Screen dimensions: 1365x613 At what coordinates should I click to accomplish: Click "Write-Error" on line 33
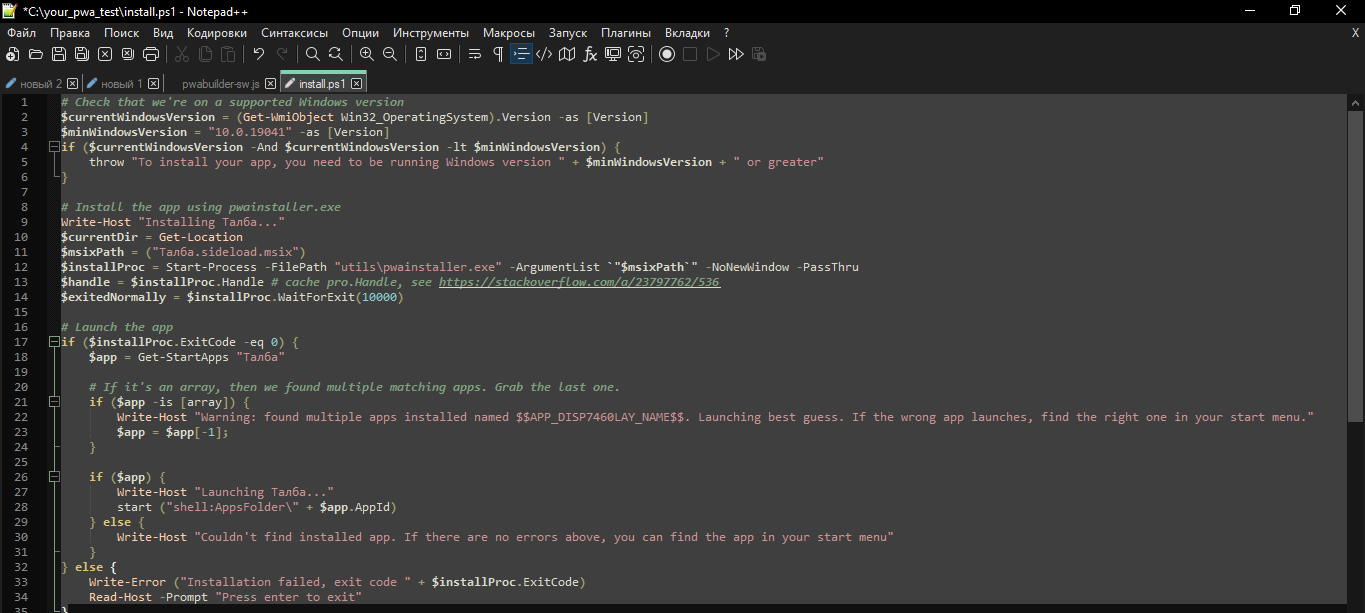click(x=128, y=582)
